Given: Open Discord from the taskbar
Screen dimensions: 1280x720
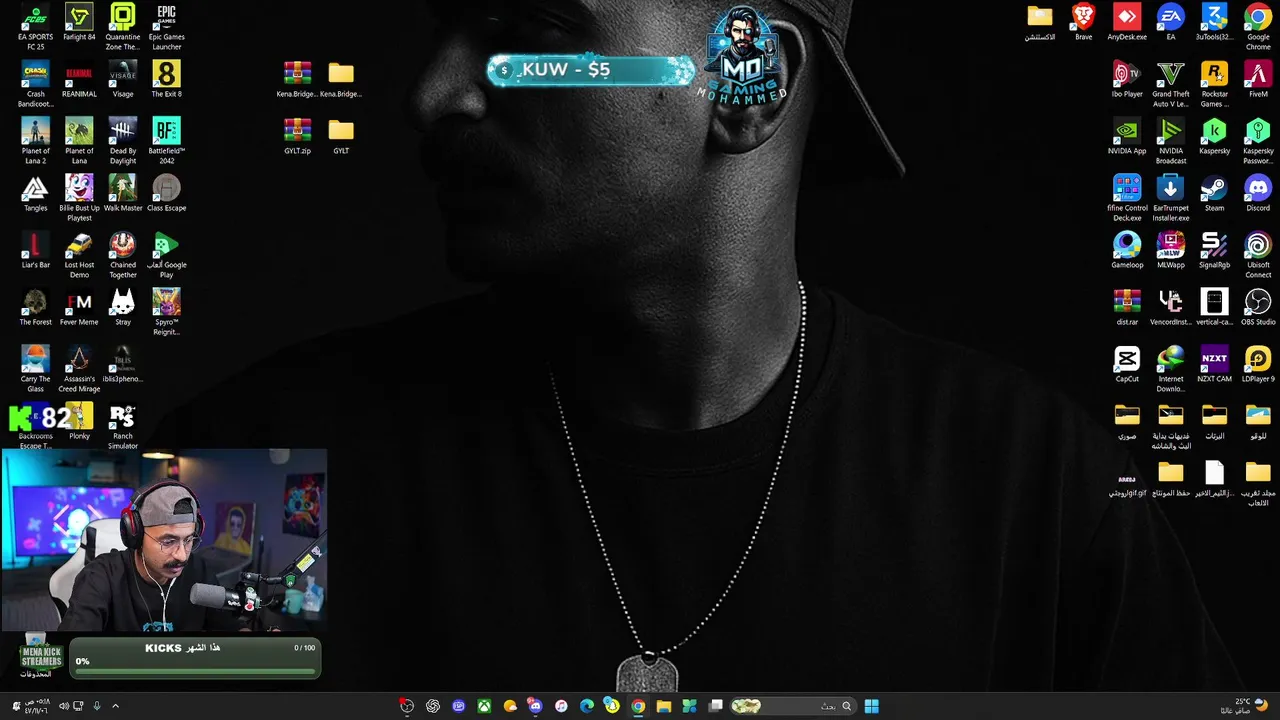Looking at the screenshot, I should tap(535, 706).
